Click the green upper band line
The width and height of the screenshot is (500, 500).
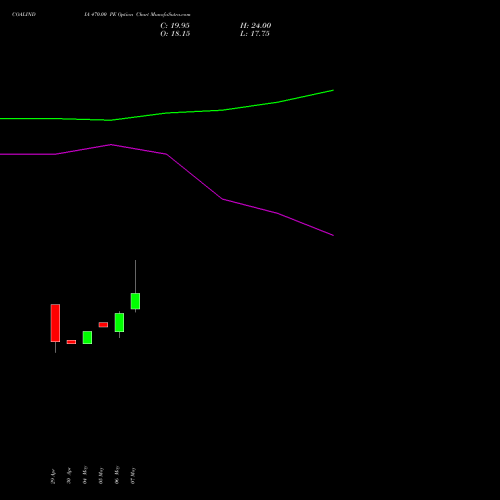coord(167,113)
